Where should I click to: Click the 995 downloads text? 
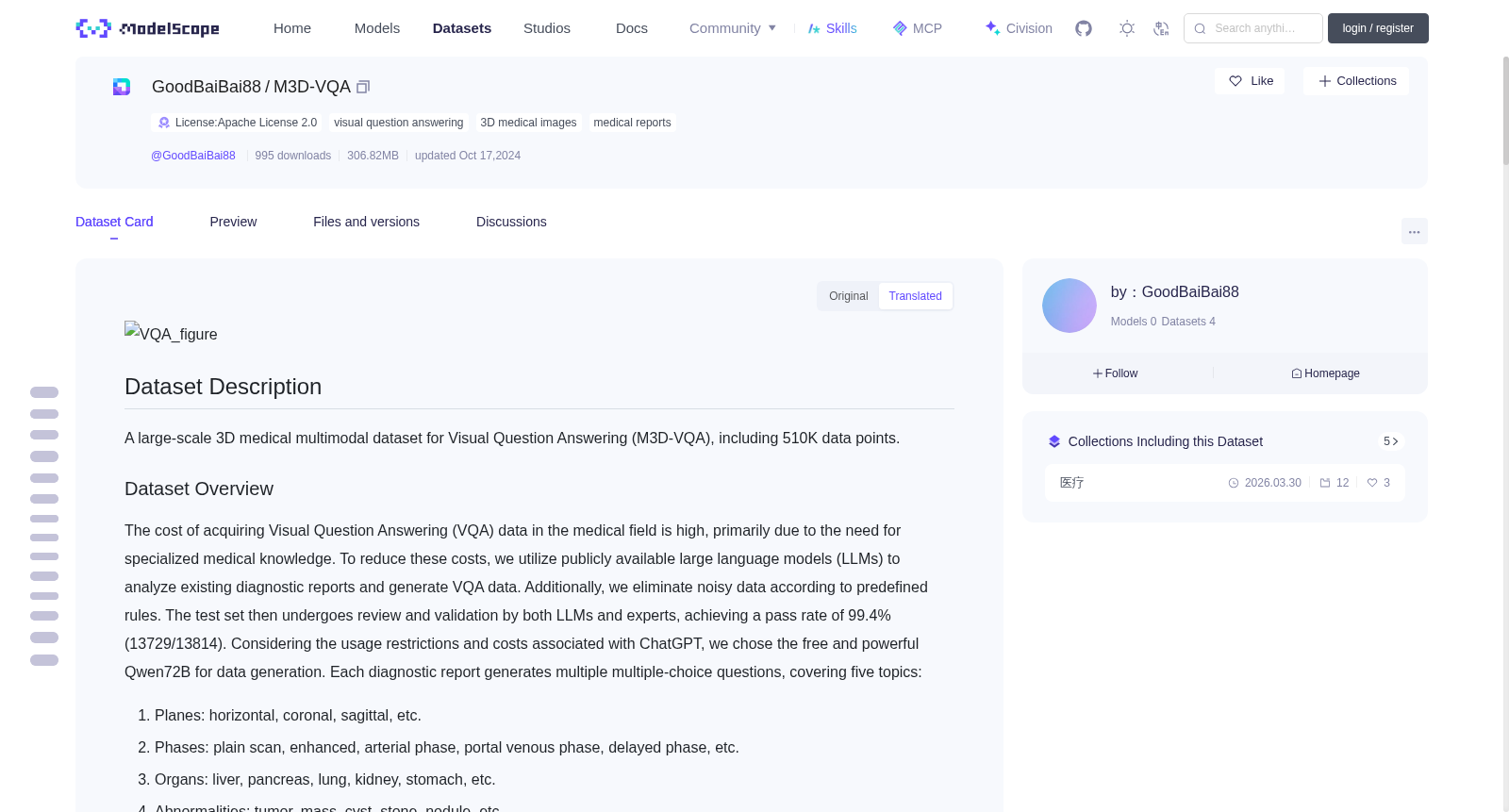pyautogui.click(x=293, y=156)
